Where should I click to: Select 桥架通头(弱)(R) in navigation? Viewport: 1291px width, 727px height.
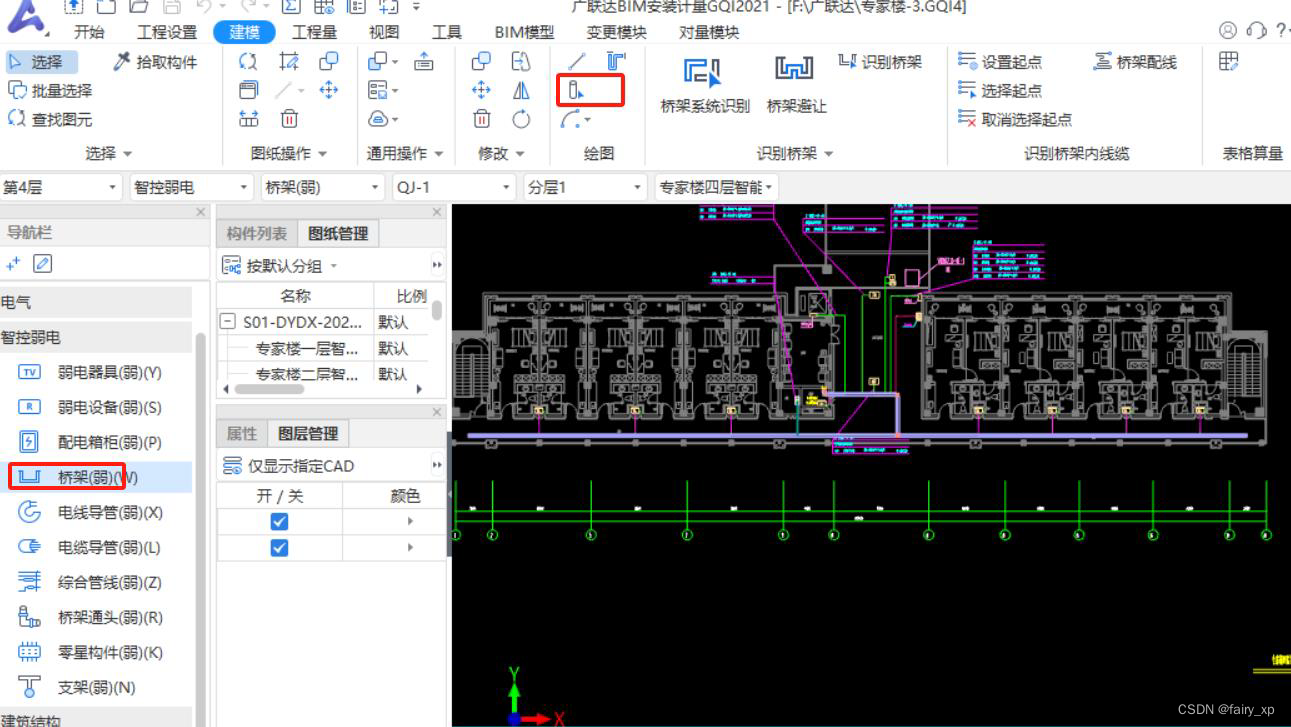pos(97,617)
